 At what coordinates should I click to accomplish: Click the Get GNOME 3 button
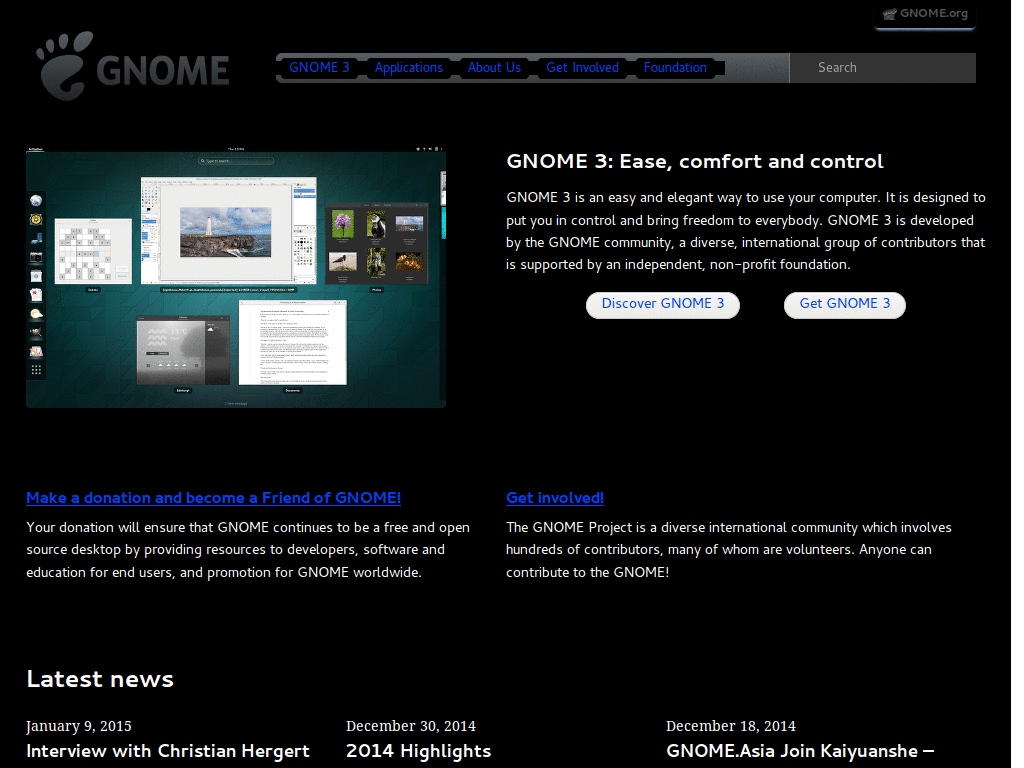click(844, 305)
